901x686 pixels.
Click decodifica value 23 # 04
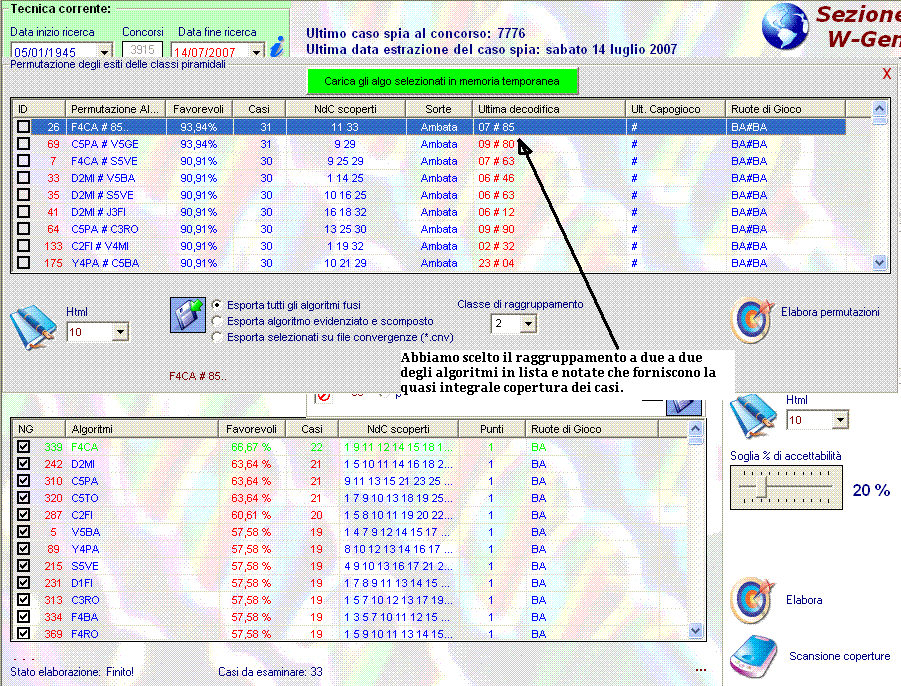(x=496, y=263)
